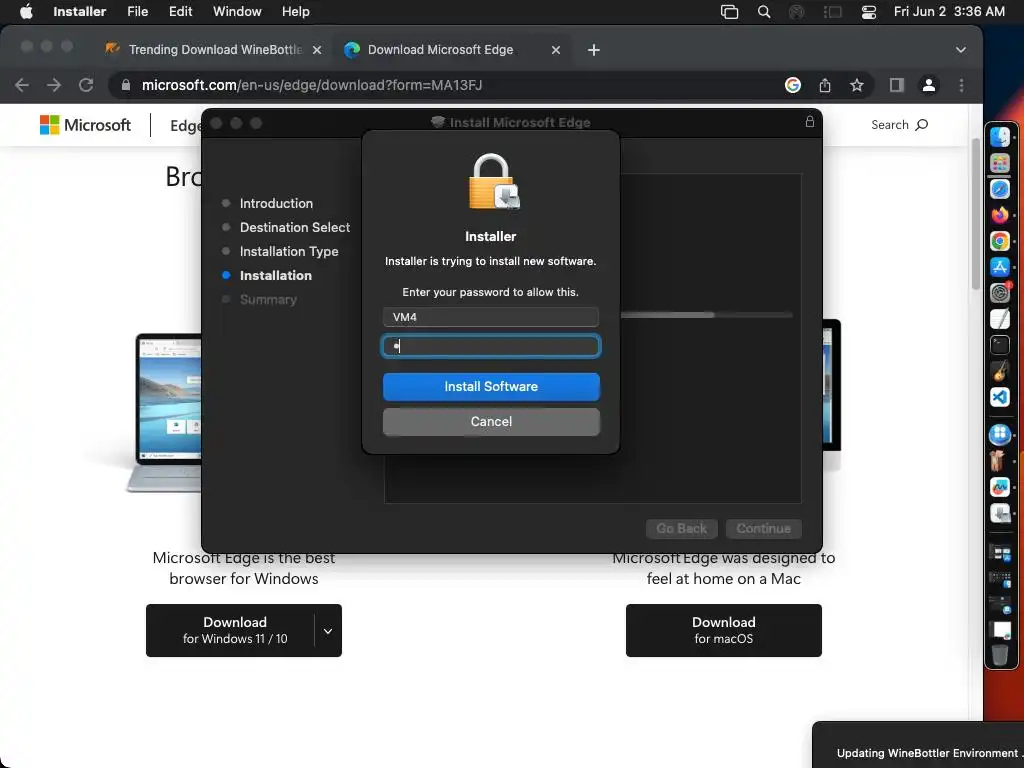The height and width of the screenshot is (768, 1024).
Task: Click the padlock icon in Installer title bar
Action: pyautogui.click(x=810, y=122)
